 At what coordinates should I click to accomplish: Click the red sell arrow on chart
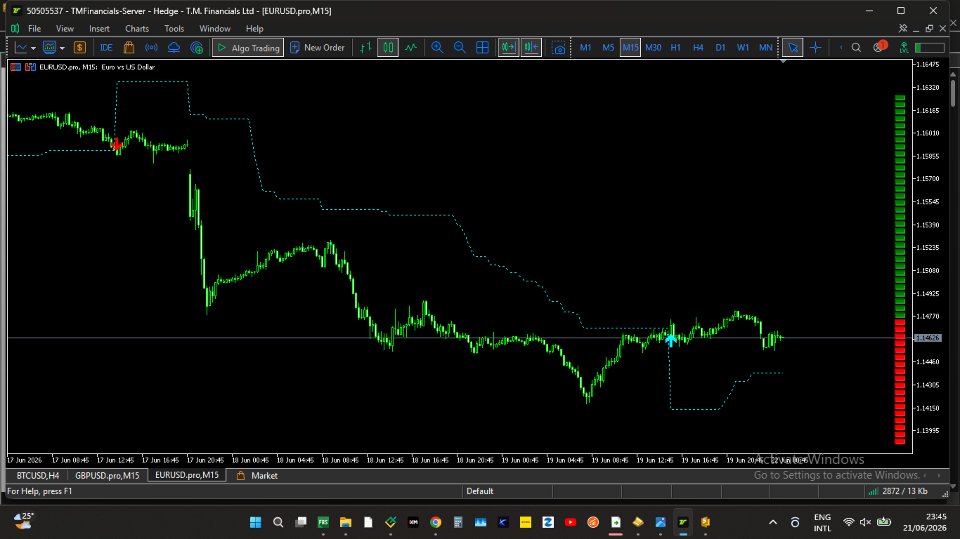click(117, 144)
